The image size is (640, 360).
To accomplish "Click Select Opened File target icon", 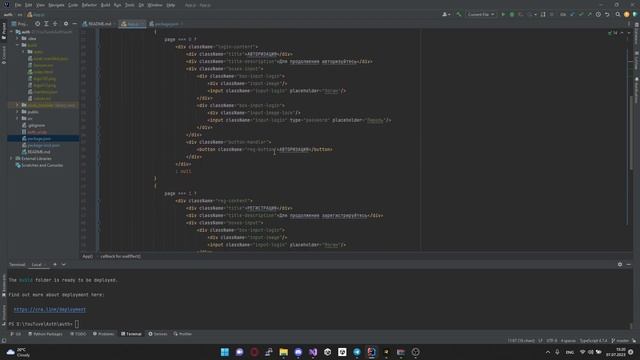I will [38, 24].
